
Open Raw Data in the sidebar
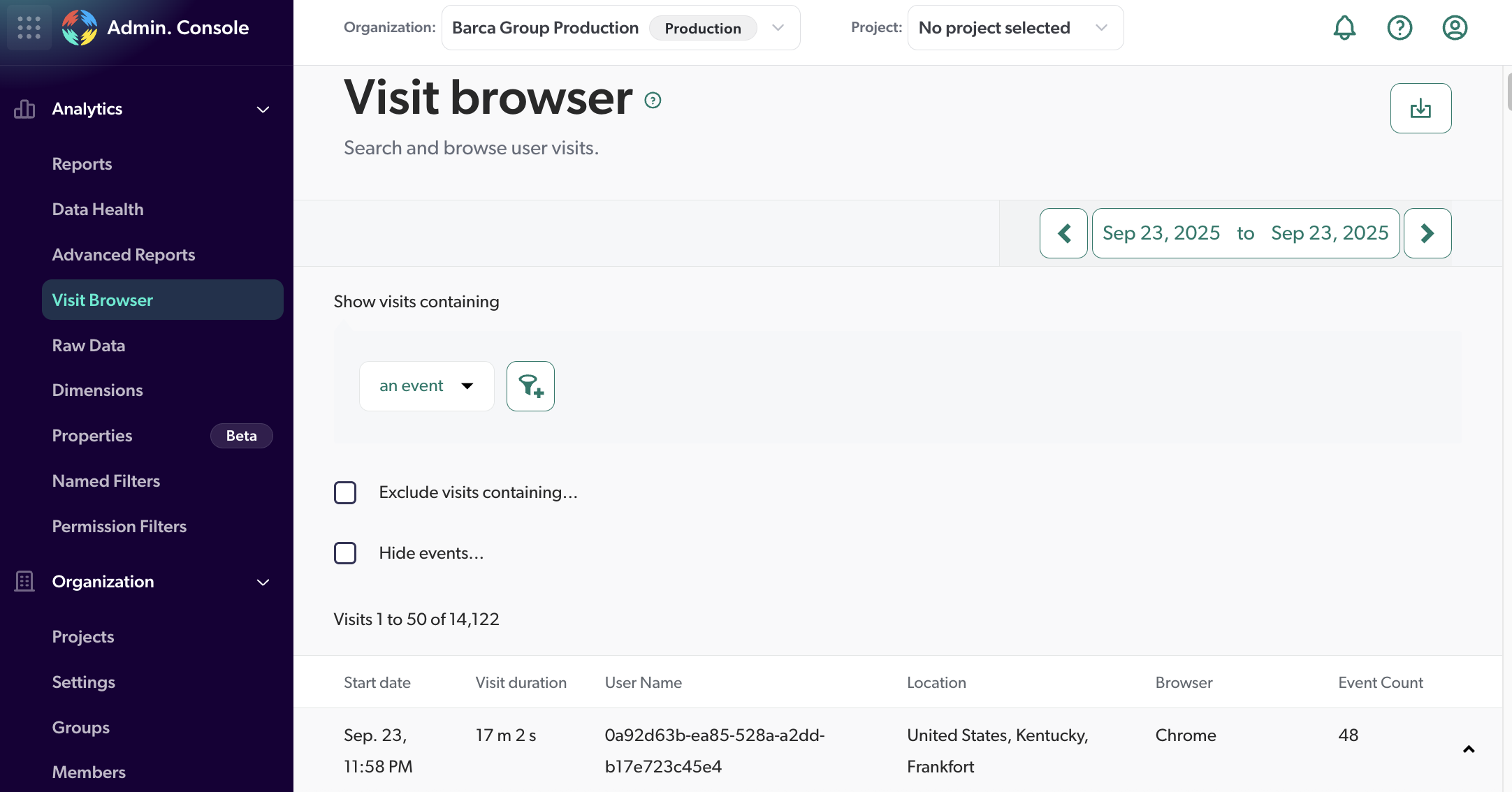(89, 345)
